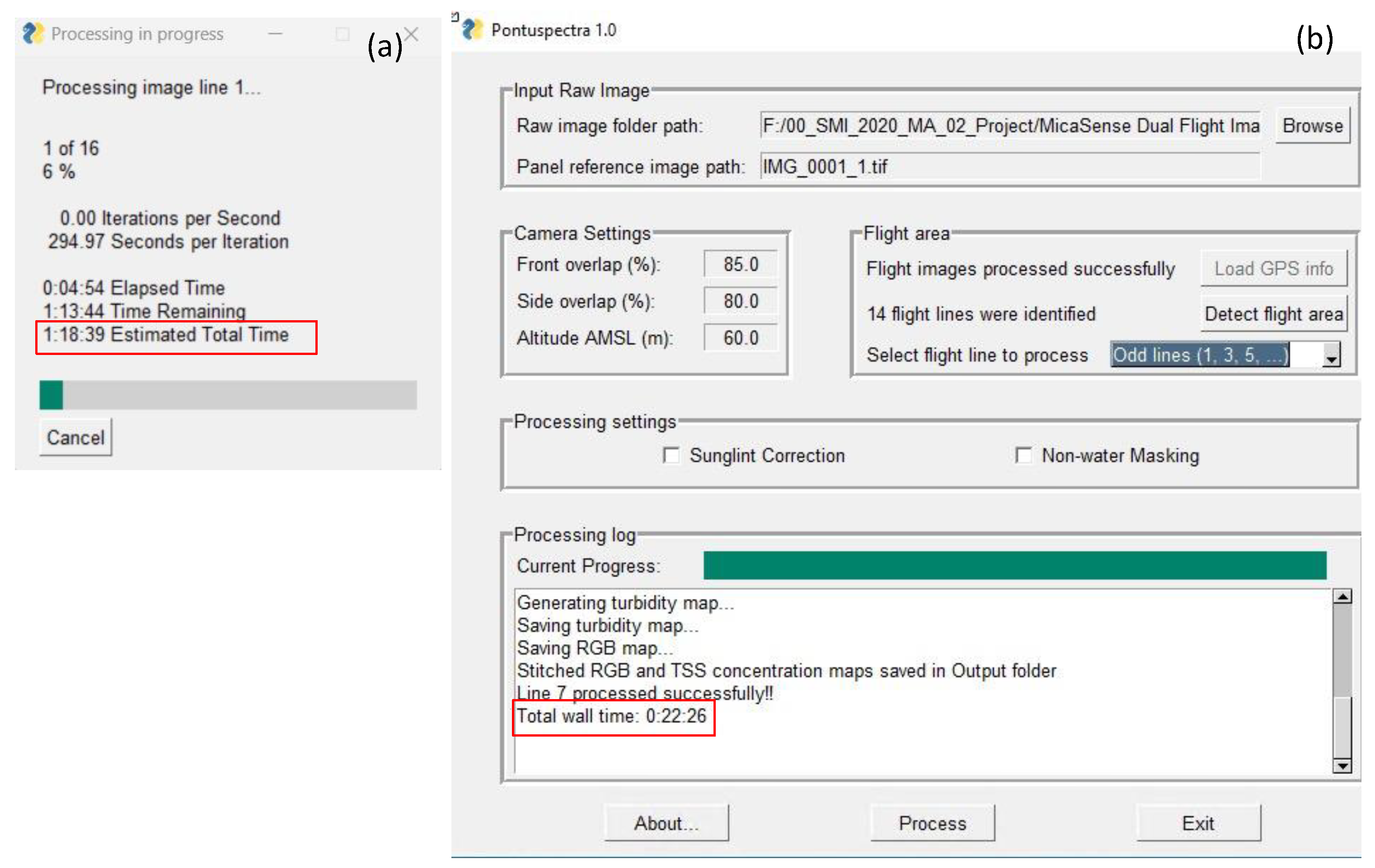Click the disabled maximize icon in the progress dialog
Screen dimensions: 1375x868
[x=343, y=34]
